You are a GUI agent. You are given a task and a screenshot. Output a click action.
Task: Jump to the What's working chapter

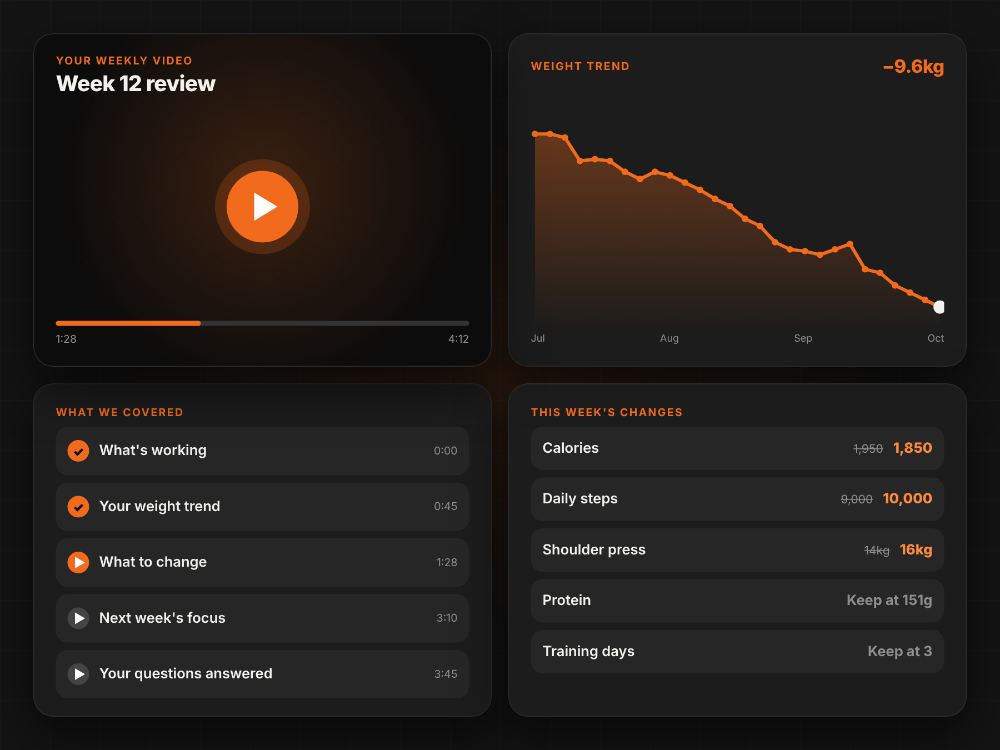(262, 450)
